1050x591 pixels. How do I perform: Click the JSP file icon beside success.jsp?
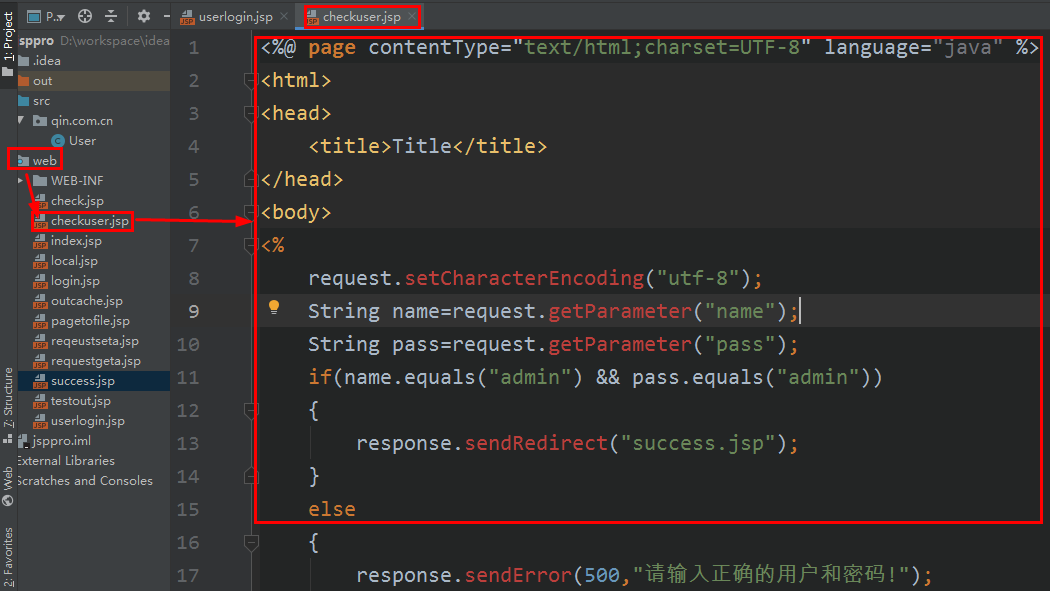[x=40, y=381]
